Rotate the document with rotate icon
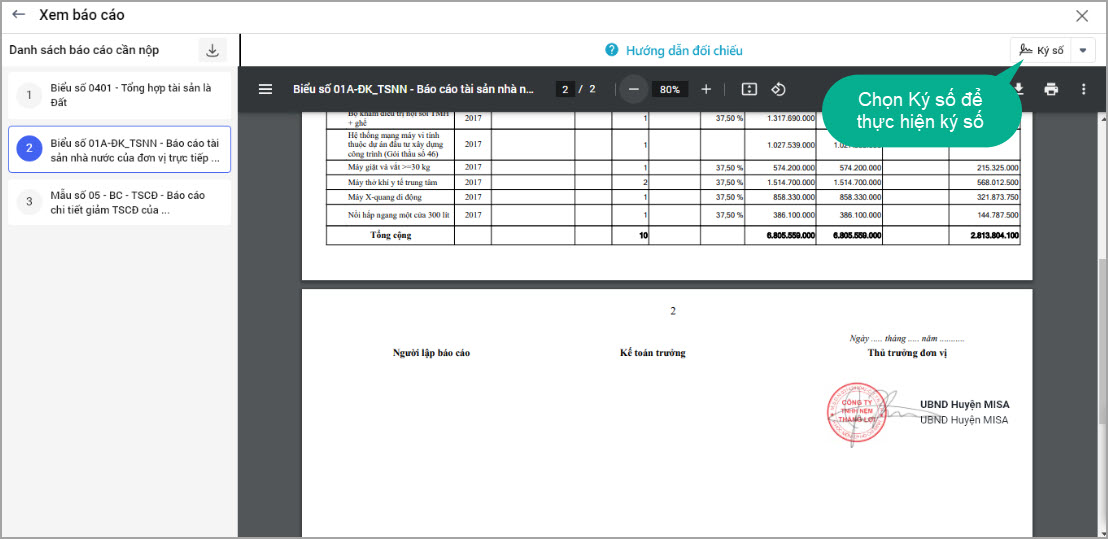 778,89
